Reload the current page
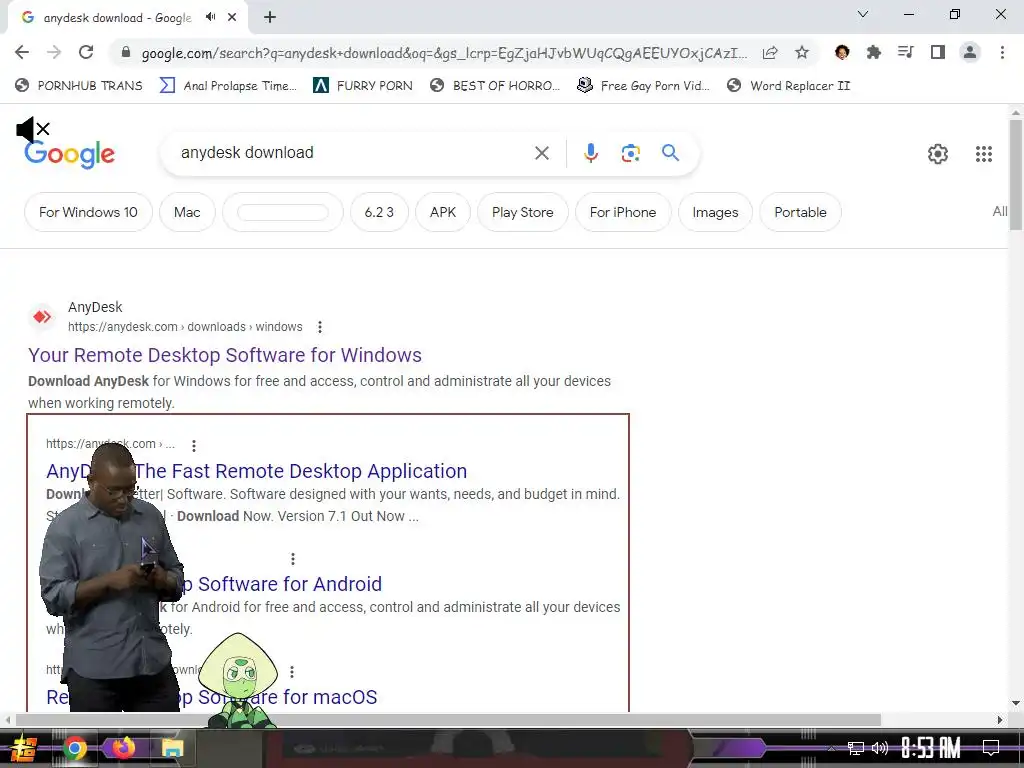Screen dimensions: 1024x768 [x=86, y=52]
